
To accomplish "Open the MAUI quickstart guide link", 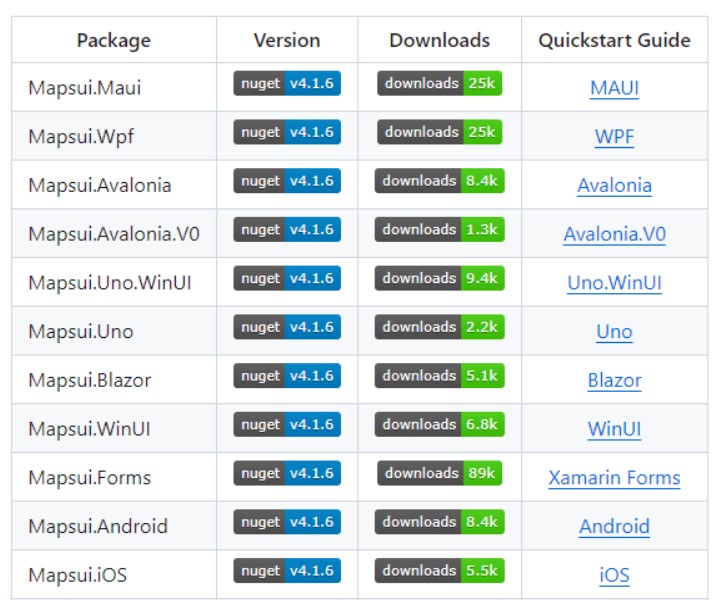I will pos(614,88).
